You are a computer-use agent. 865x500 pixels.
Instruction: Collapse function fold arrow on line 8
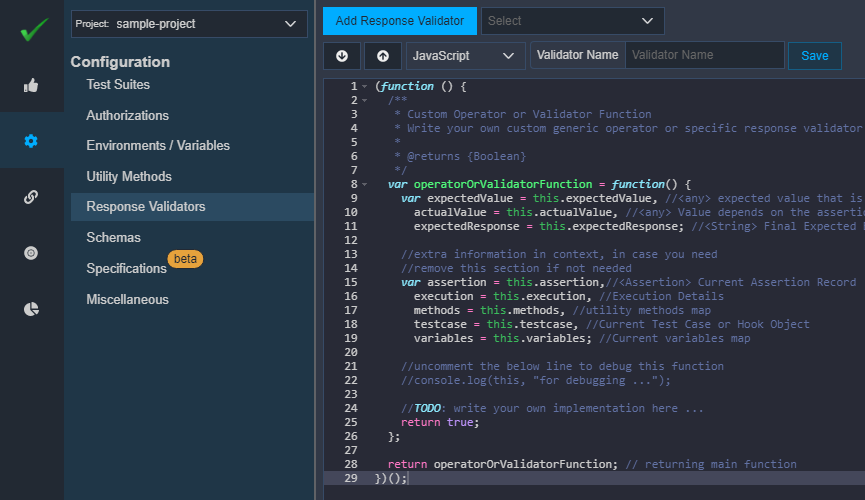point(365,184)
